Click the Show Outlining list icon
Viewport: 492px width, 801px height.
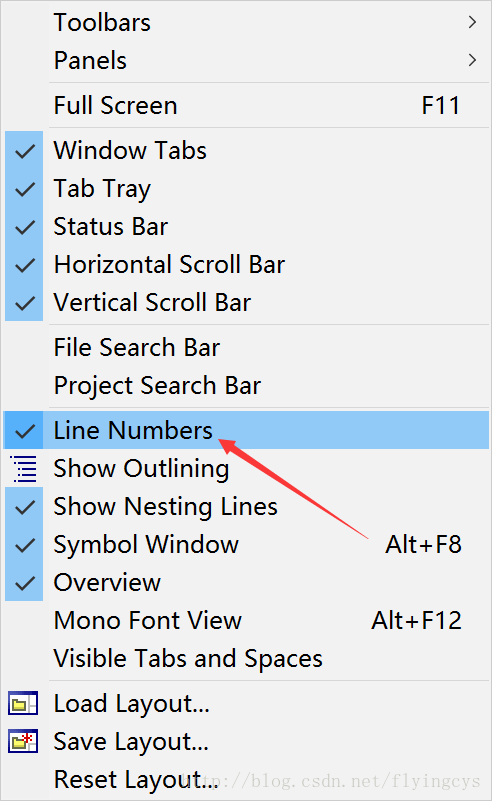tap(24, 468)
